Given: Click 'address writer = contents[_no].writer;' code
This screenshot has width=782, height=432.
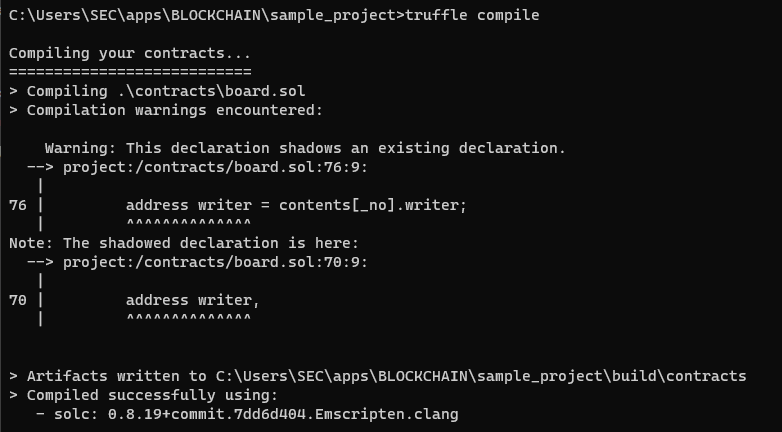Looking at the screenshot, I should [296, 205].
